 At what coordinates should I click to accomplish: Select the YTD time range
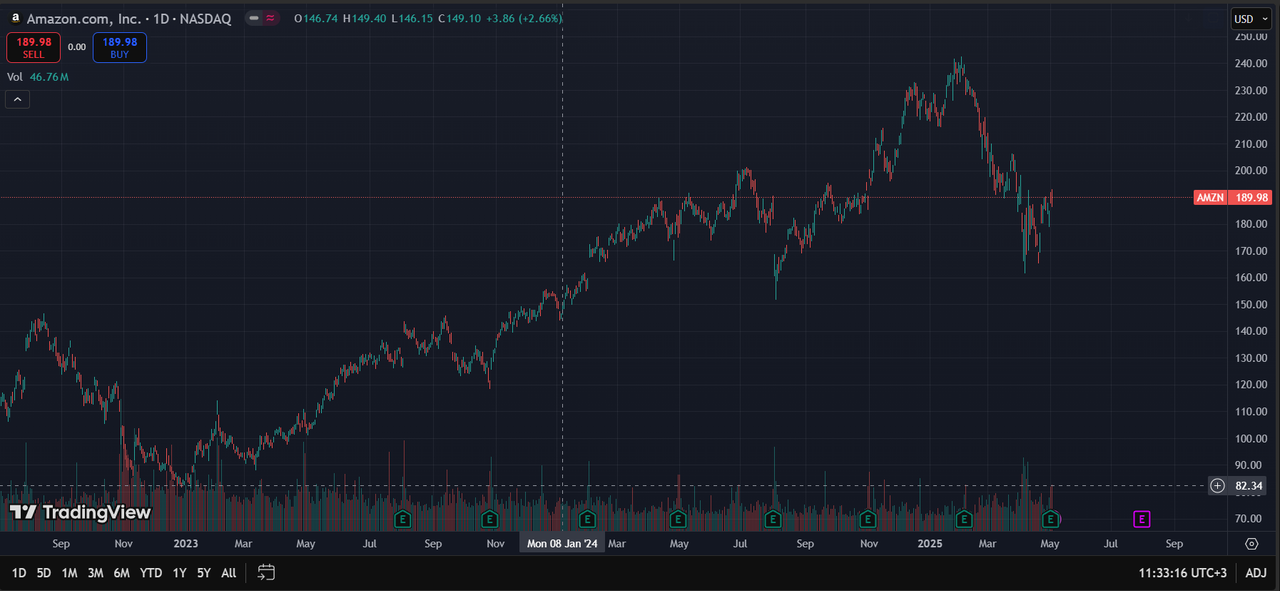click(151, 573)
